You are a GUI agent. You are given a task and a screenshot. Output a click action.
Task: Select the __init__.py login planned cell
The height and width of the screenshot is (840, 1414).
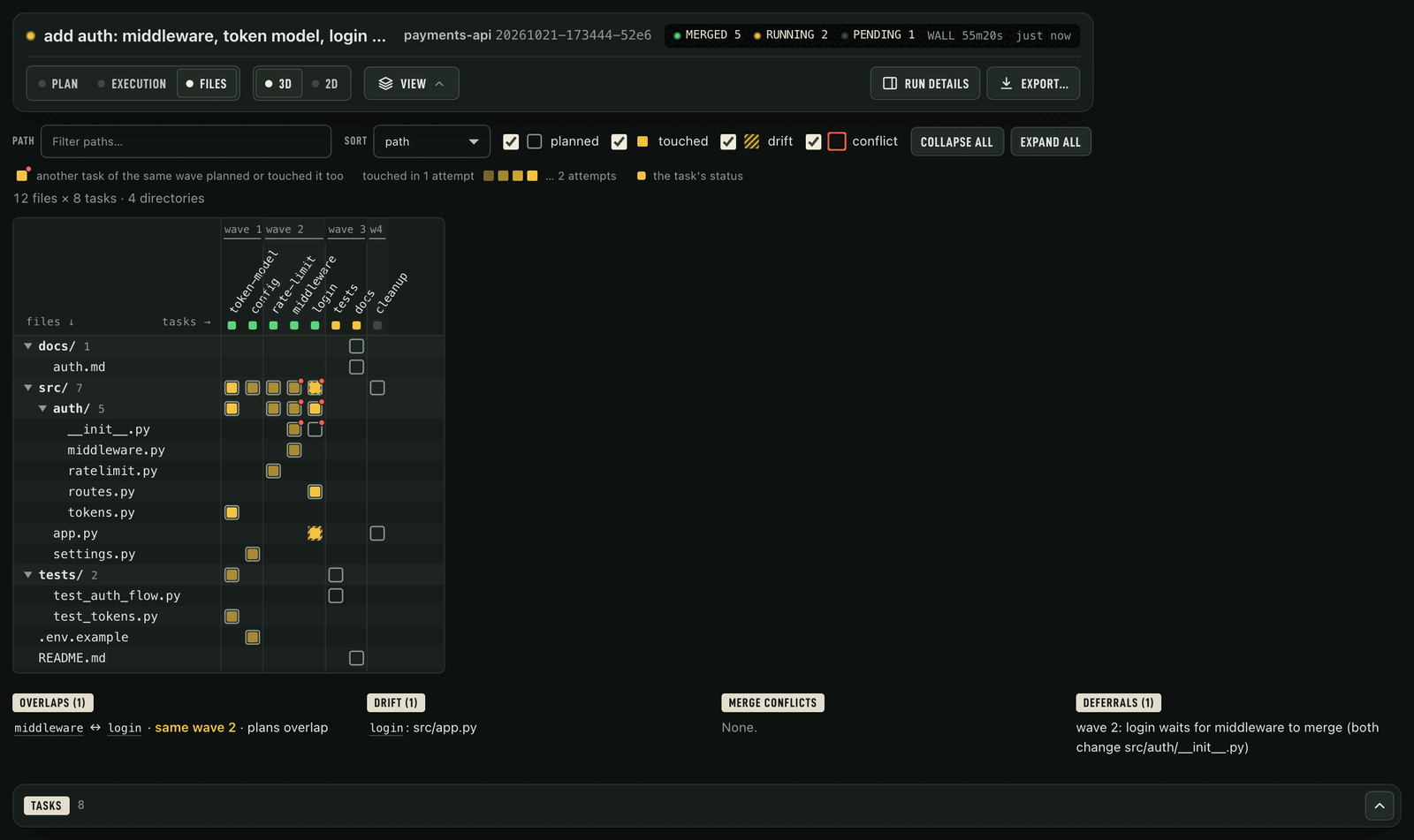315,429
